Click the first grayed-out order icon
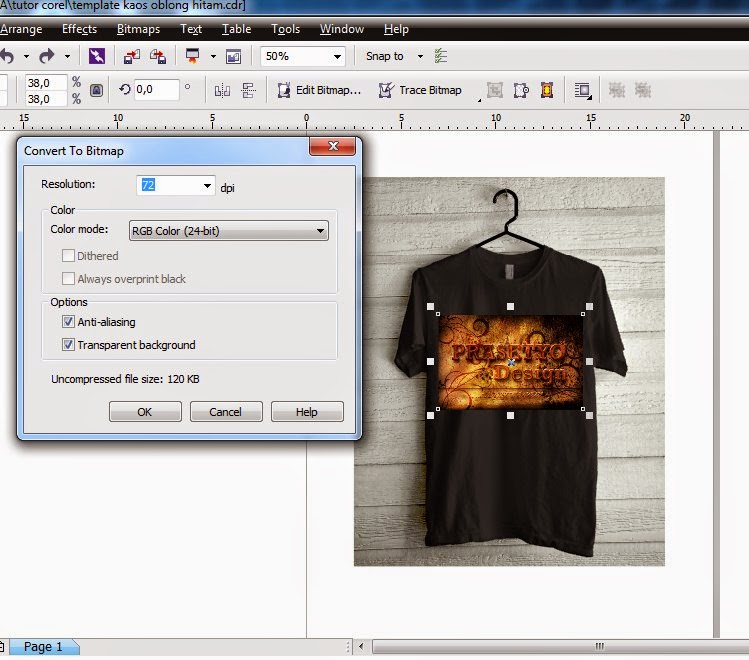This screenshot has height=660, width=749. point(617,90)
